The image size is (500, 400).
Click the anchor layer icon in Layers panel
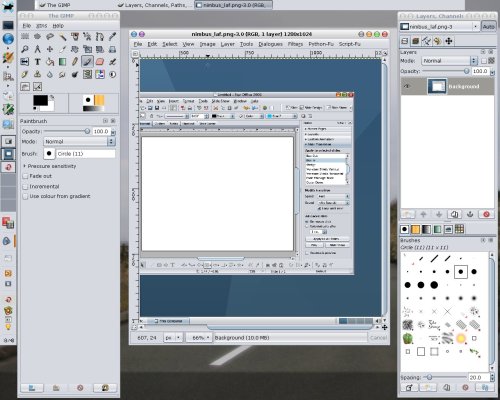click(x=470, y=214)
